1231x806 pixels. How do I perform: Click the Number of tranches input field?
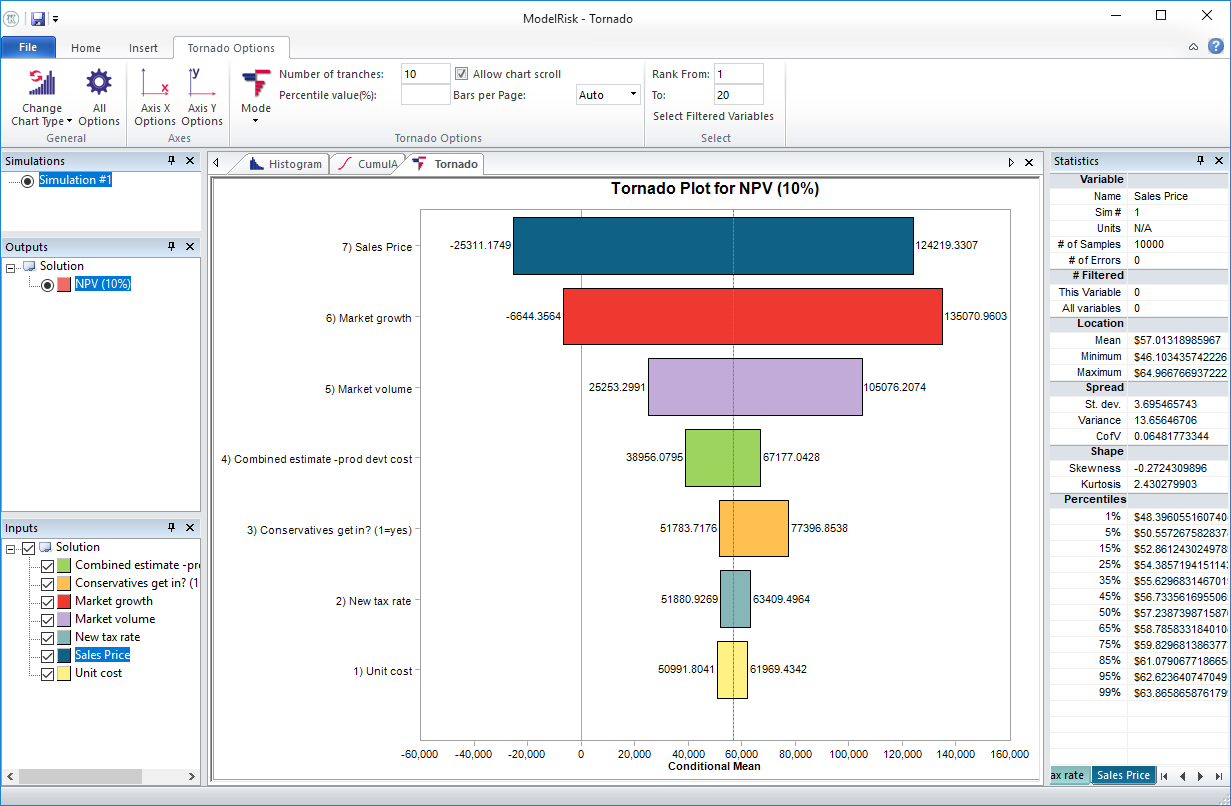pyautogui.click(x=424, y=72)
